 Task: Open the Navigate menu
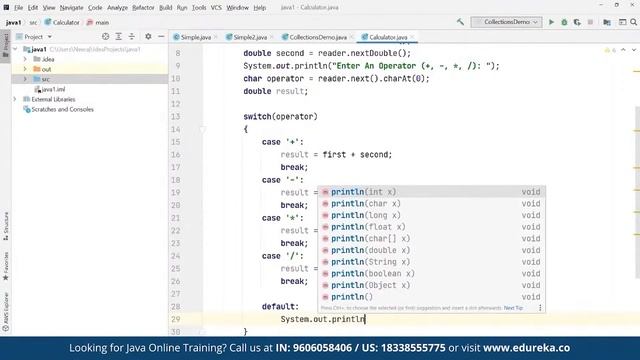(71, 7)
